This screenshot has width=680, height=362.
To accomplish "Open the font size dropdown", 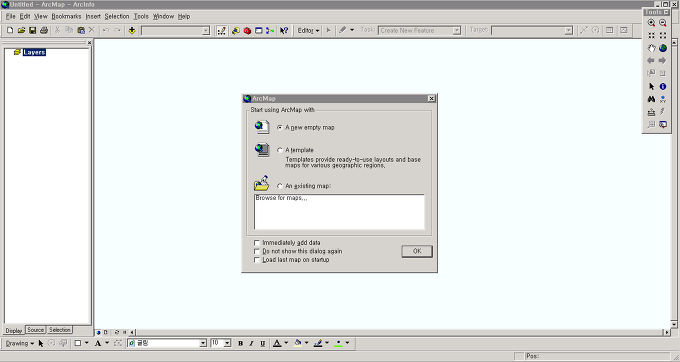I will (227, 343).
